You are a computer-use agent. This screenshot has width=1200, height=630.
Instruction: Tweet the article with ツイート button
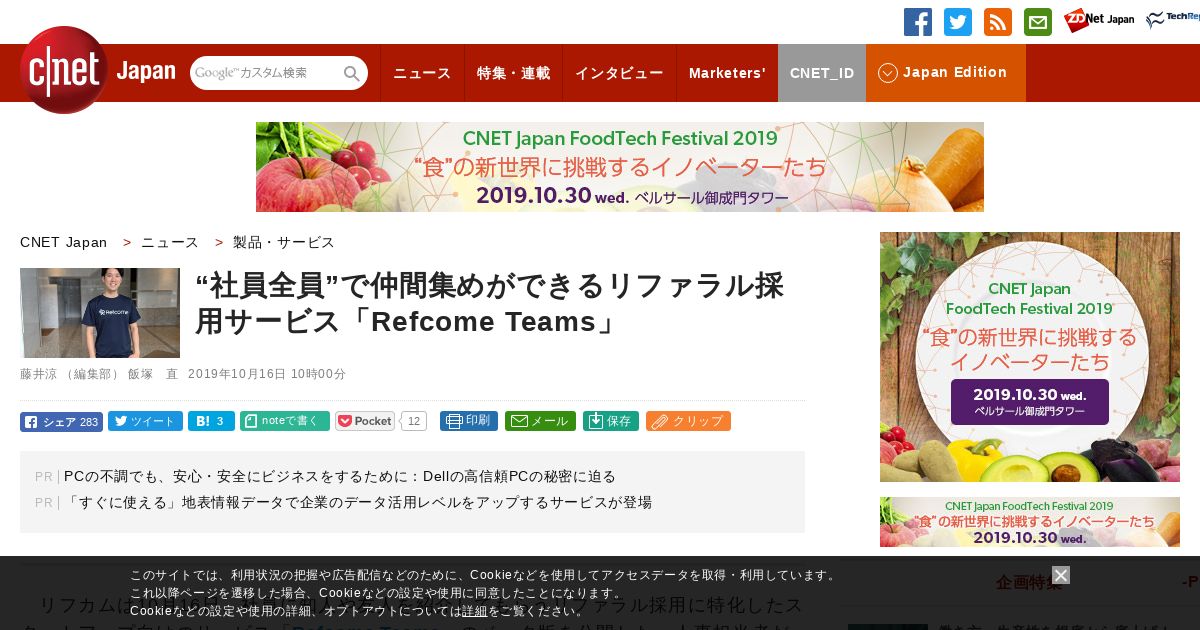pos(145,421)
